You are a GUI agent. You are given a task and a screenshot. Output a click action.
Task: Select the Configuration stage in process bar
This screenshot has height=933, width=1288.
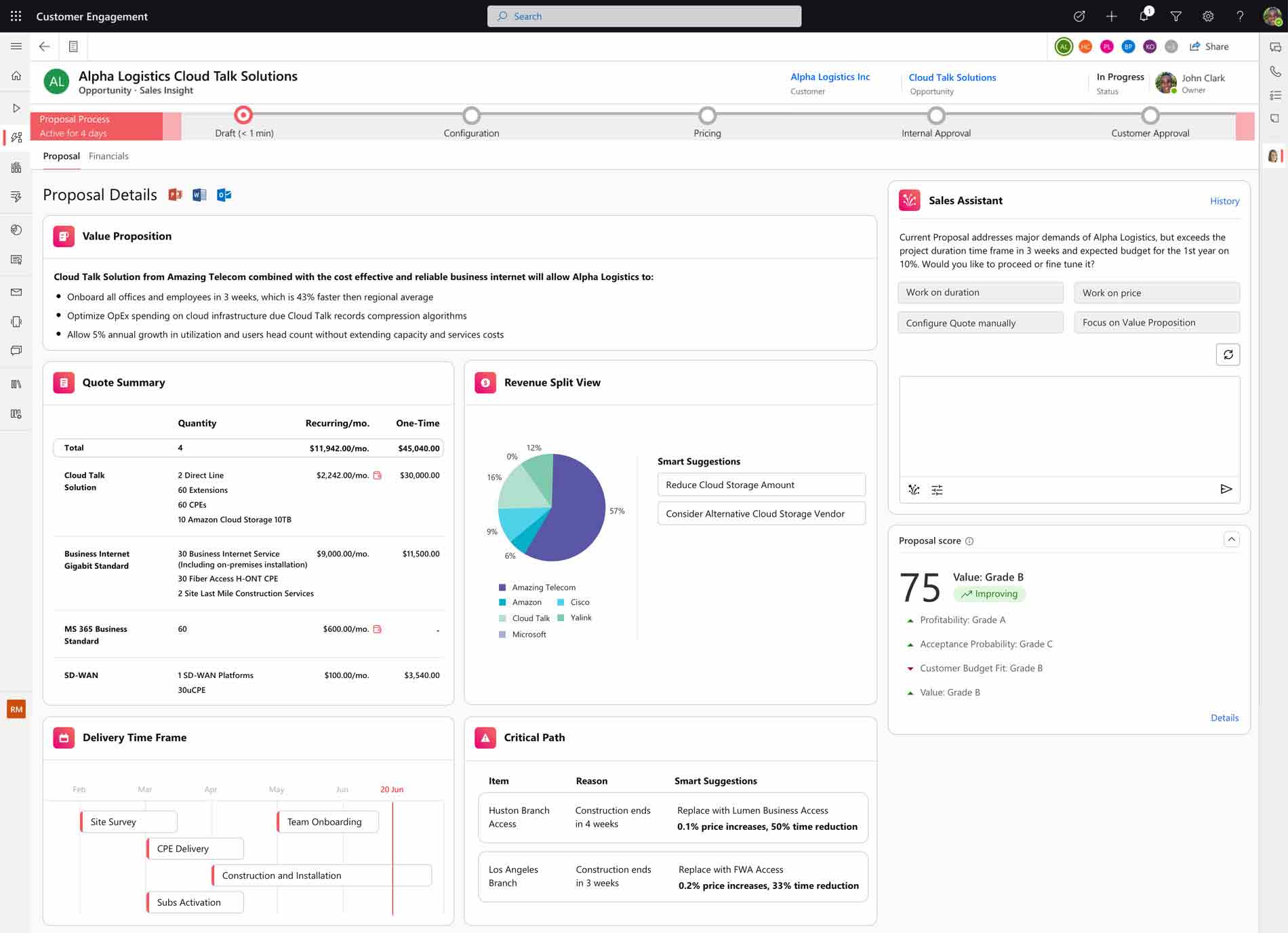471,116
